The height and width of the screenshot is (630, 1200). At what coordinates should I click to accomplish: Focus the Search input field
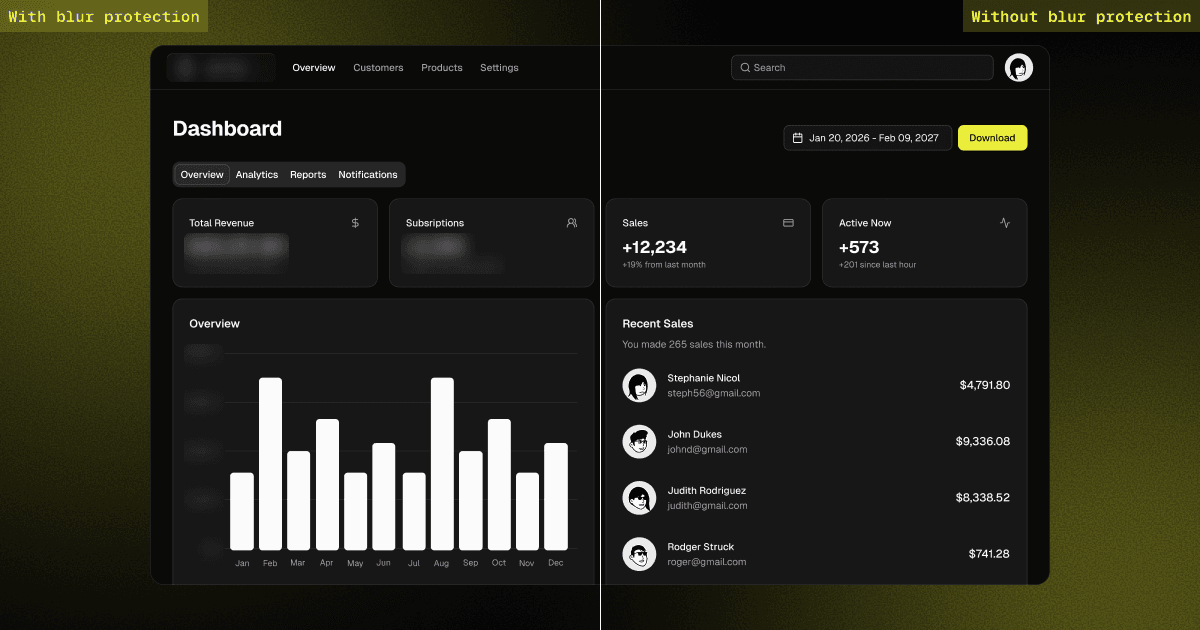pyautogui.click(x=862, y=68)
